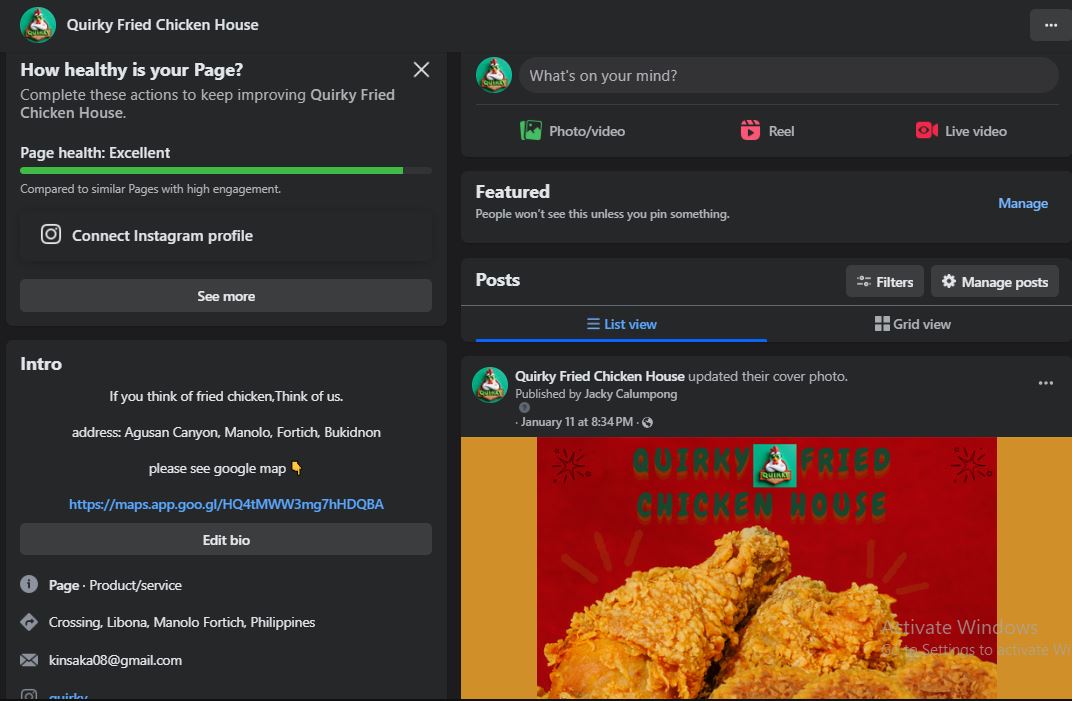Click the Quirky Fried Chicken House page title
The image size is (1072, 701).
163,25
